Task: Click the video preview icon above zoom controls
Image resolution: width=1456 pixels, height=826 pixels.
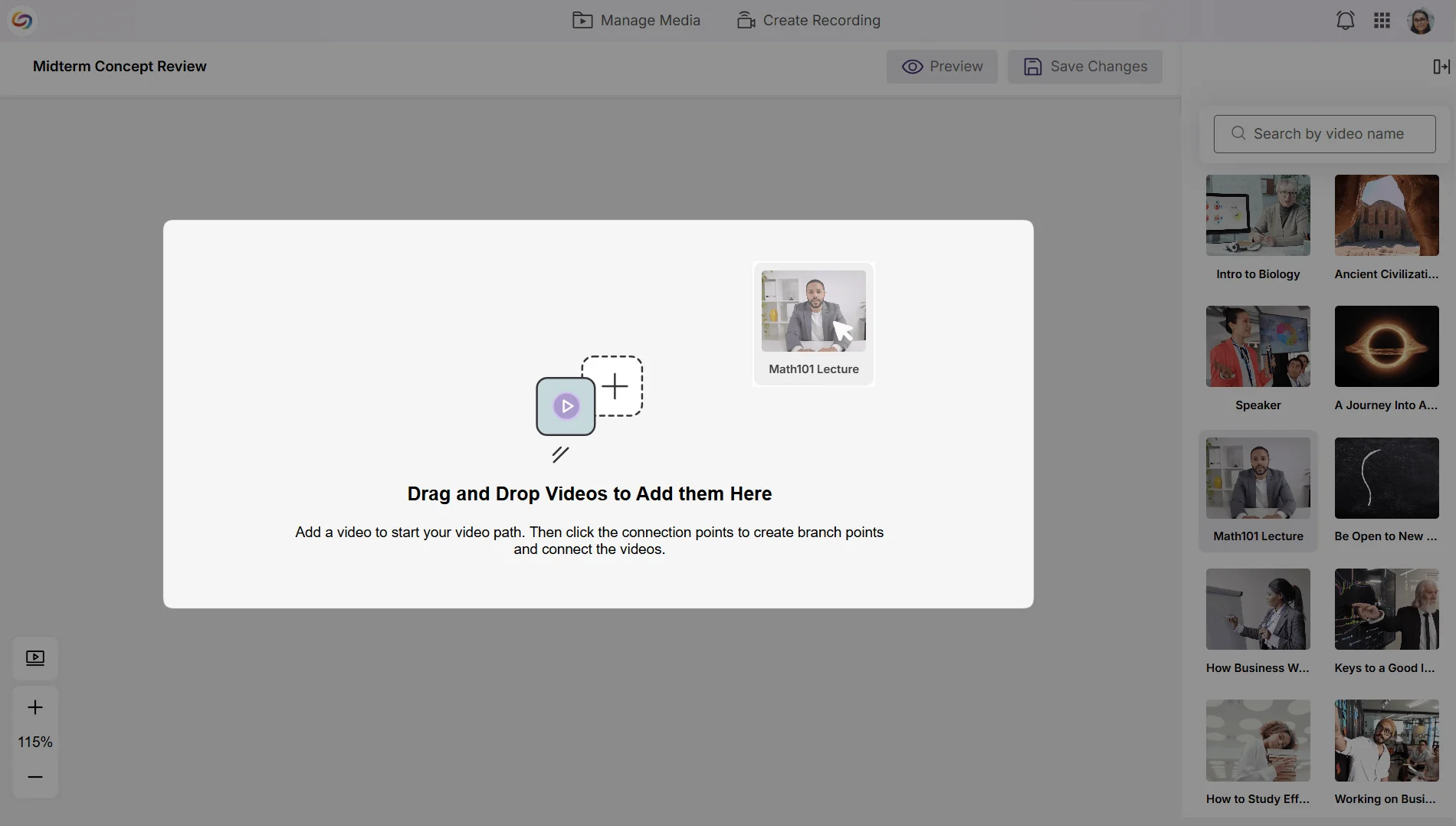Action: 35,658
